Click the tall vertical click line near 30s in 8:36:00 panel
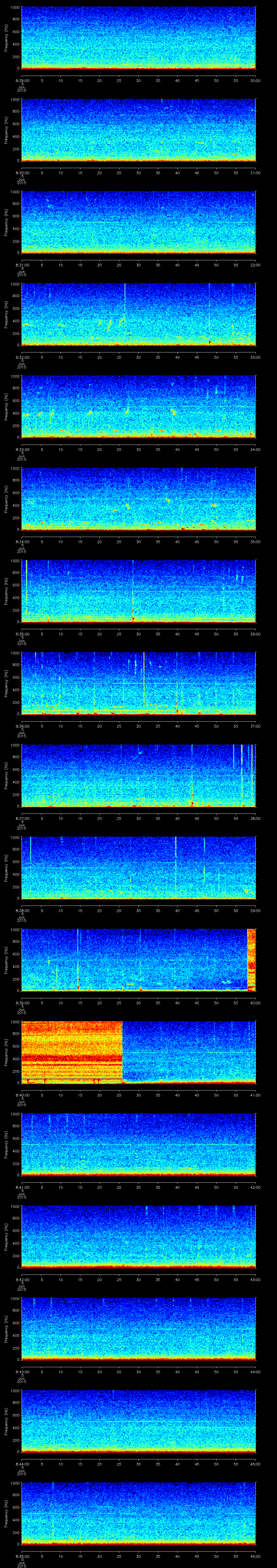Viewport: 277px width, 1568px height. pyautogui.click(x=144, y=679)
